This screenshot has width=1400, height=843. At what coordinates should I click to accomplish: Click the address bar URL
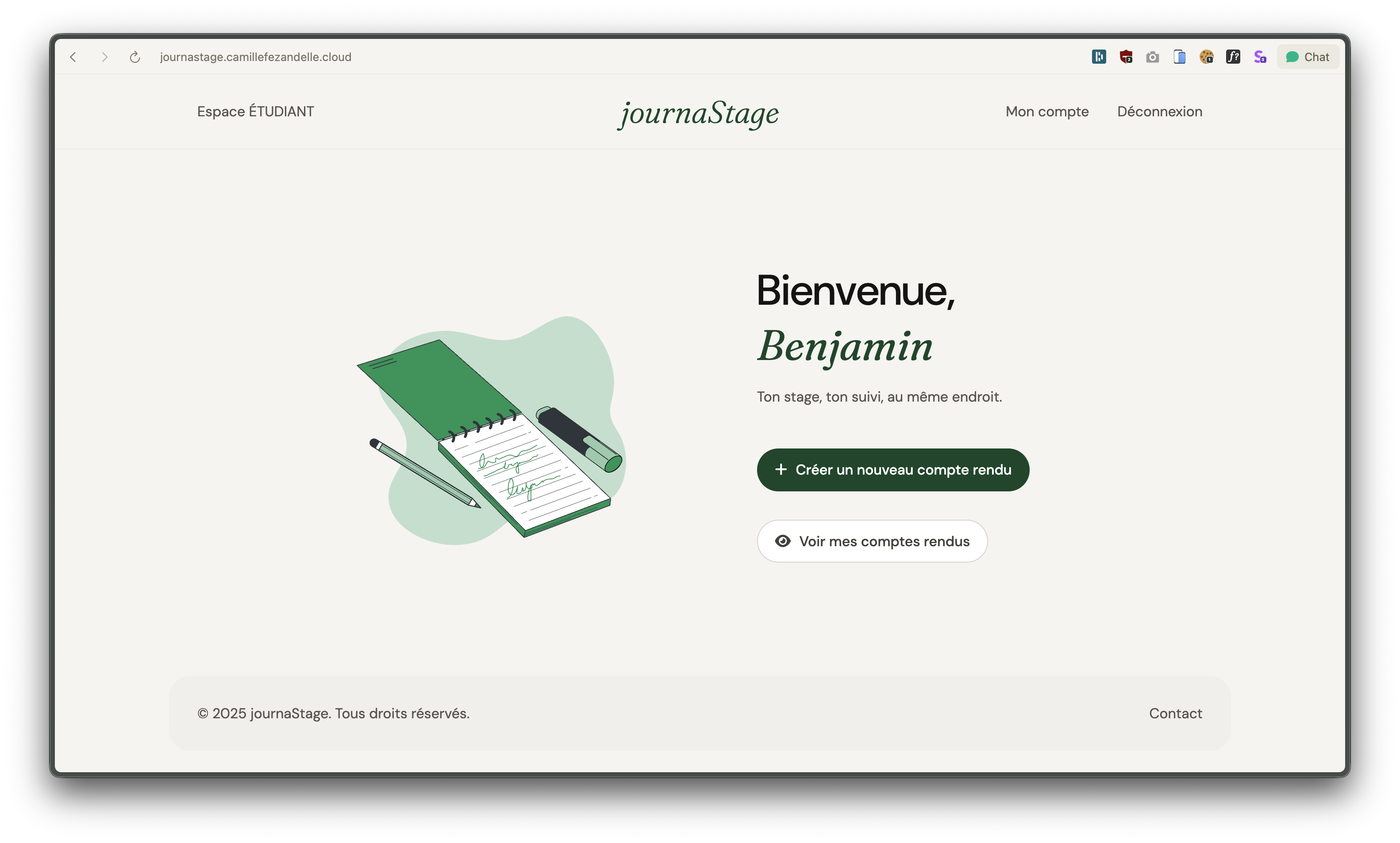click(x=256, y=57)
